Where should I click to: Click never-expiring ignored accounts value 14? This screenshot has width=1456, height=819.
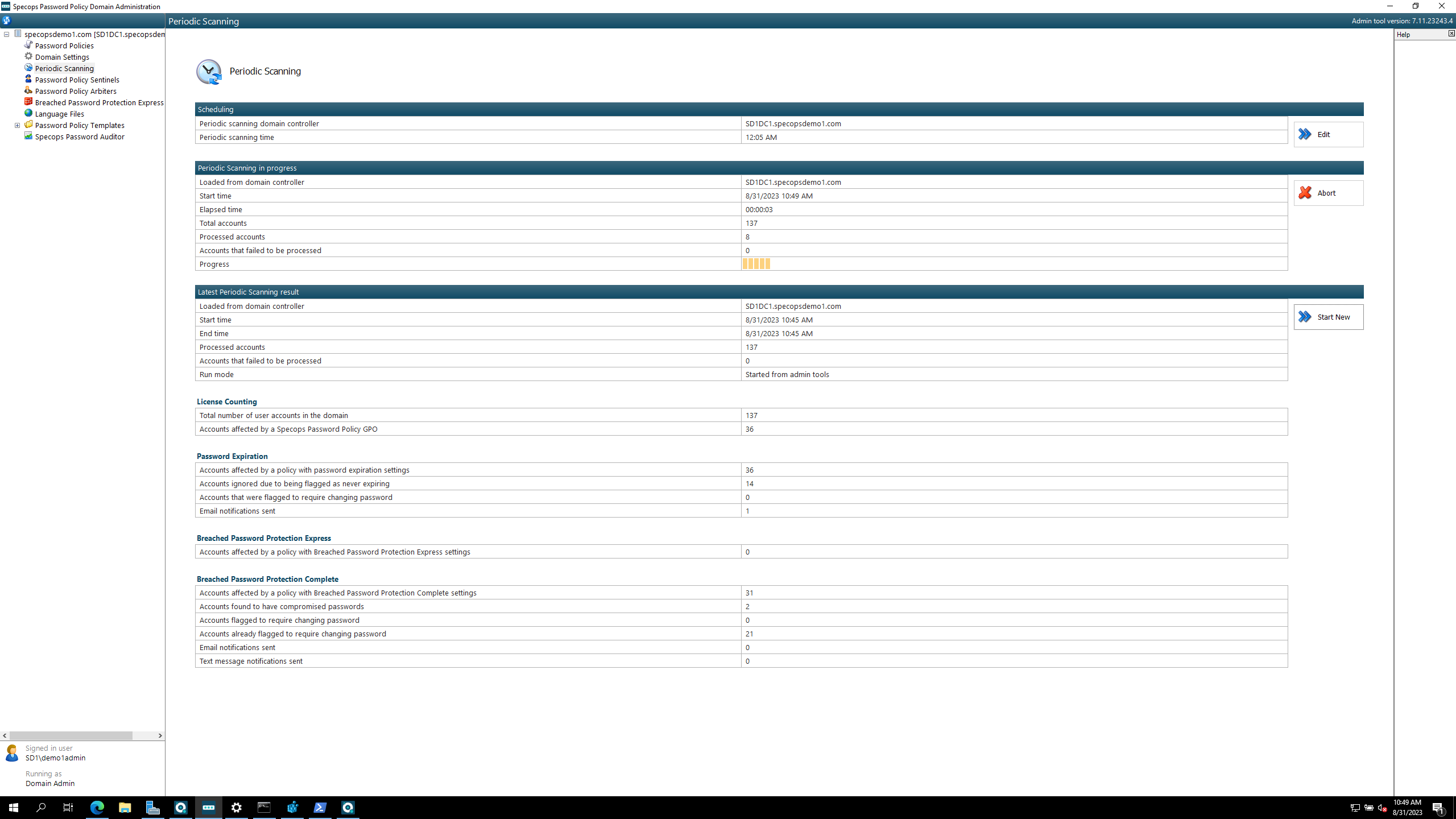(749, 483)
